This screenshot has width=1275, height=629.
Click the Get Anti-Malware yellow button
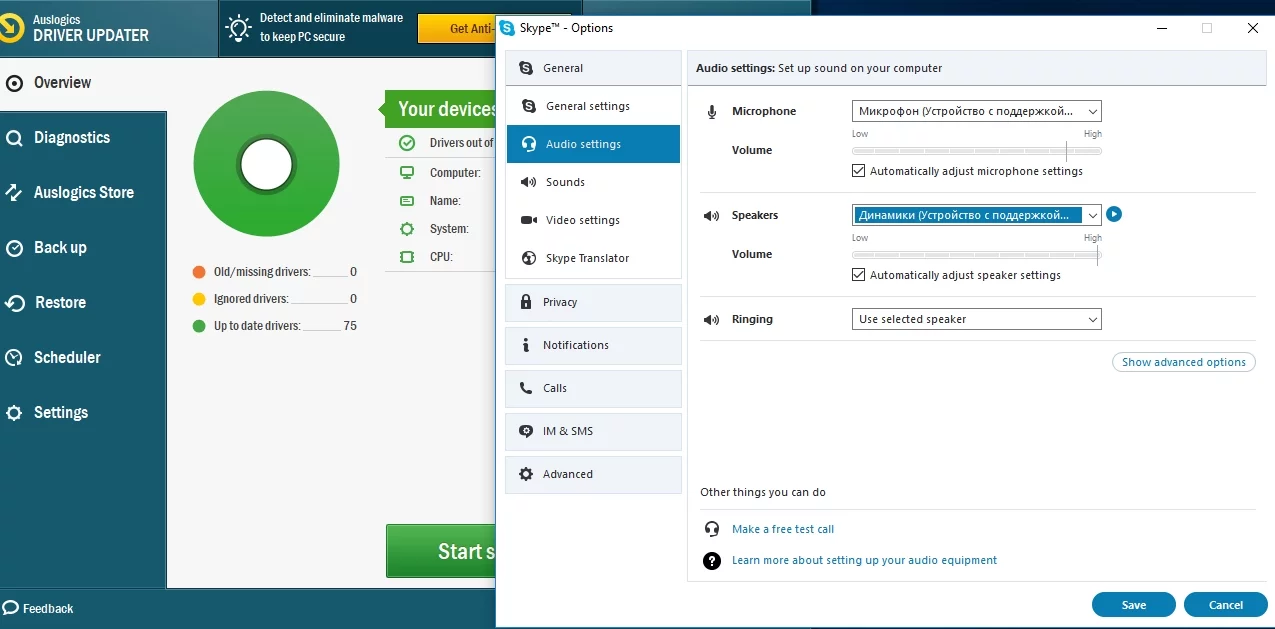click(x=457, y=29)
